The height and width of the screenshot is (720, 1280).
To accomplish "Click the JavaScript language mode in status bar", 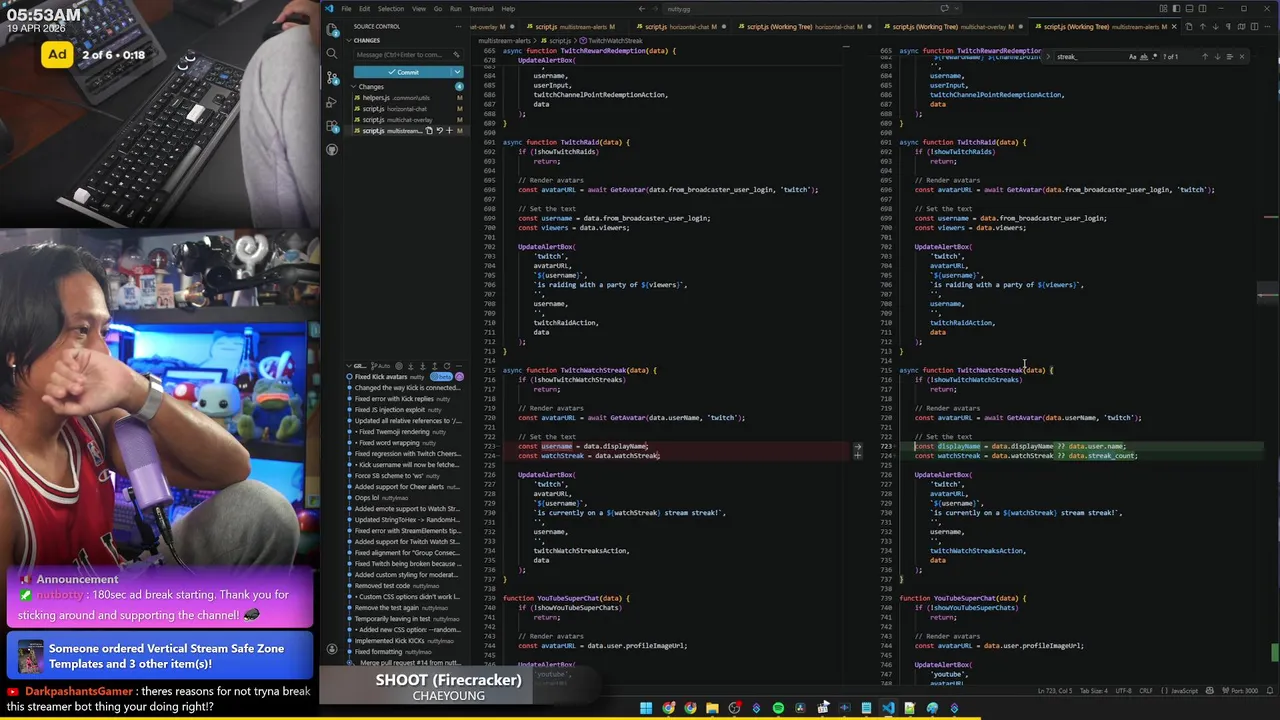I will pos(1184,690).
